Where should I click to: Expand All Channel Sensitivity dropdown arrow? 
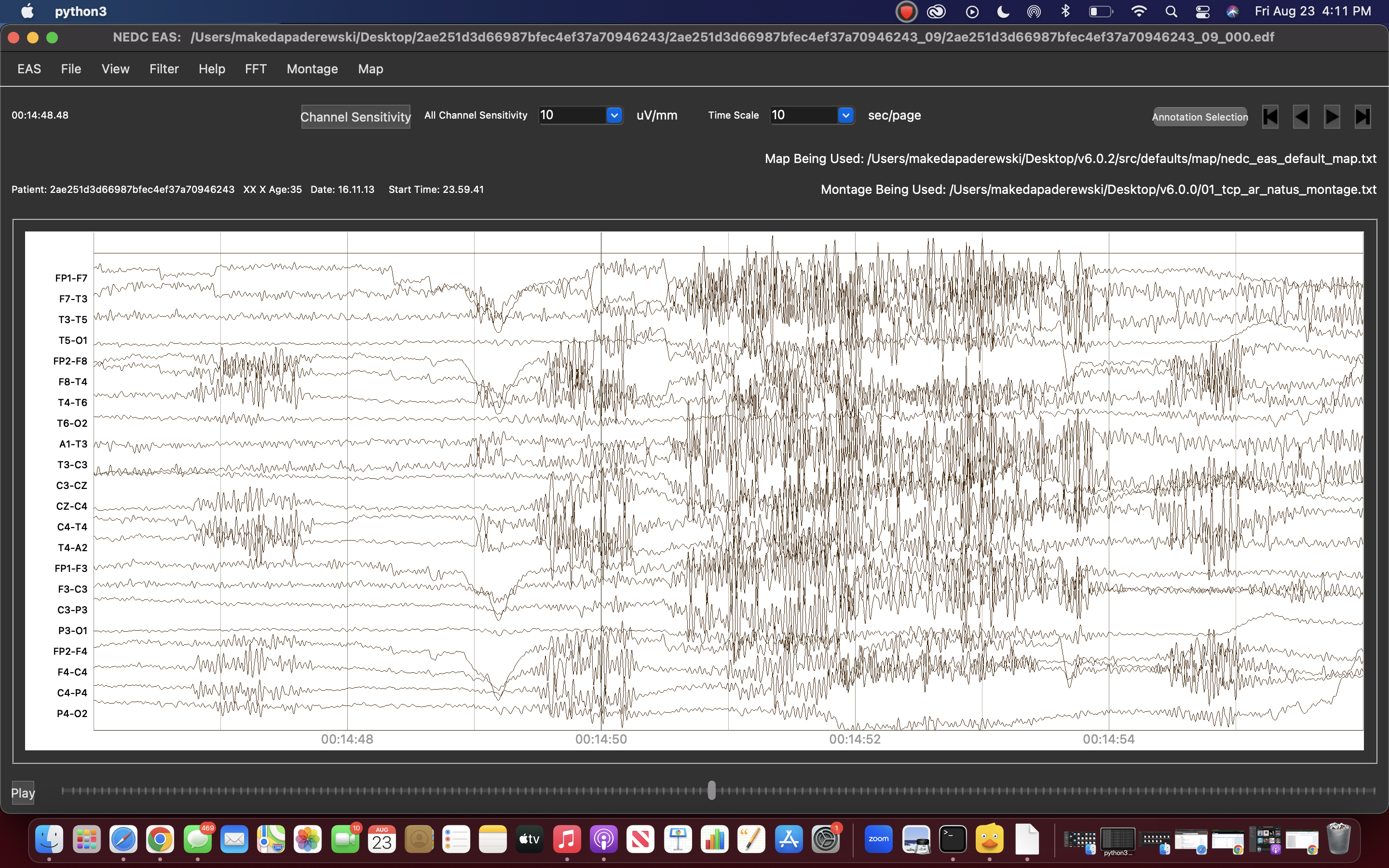pos(614,115)
